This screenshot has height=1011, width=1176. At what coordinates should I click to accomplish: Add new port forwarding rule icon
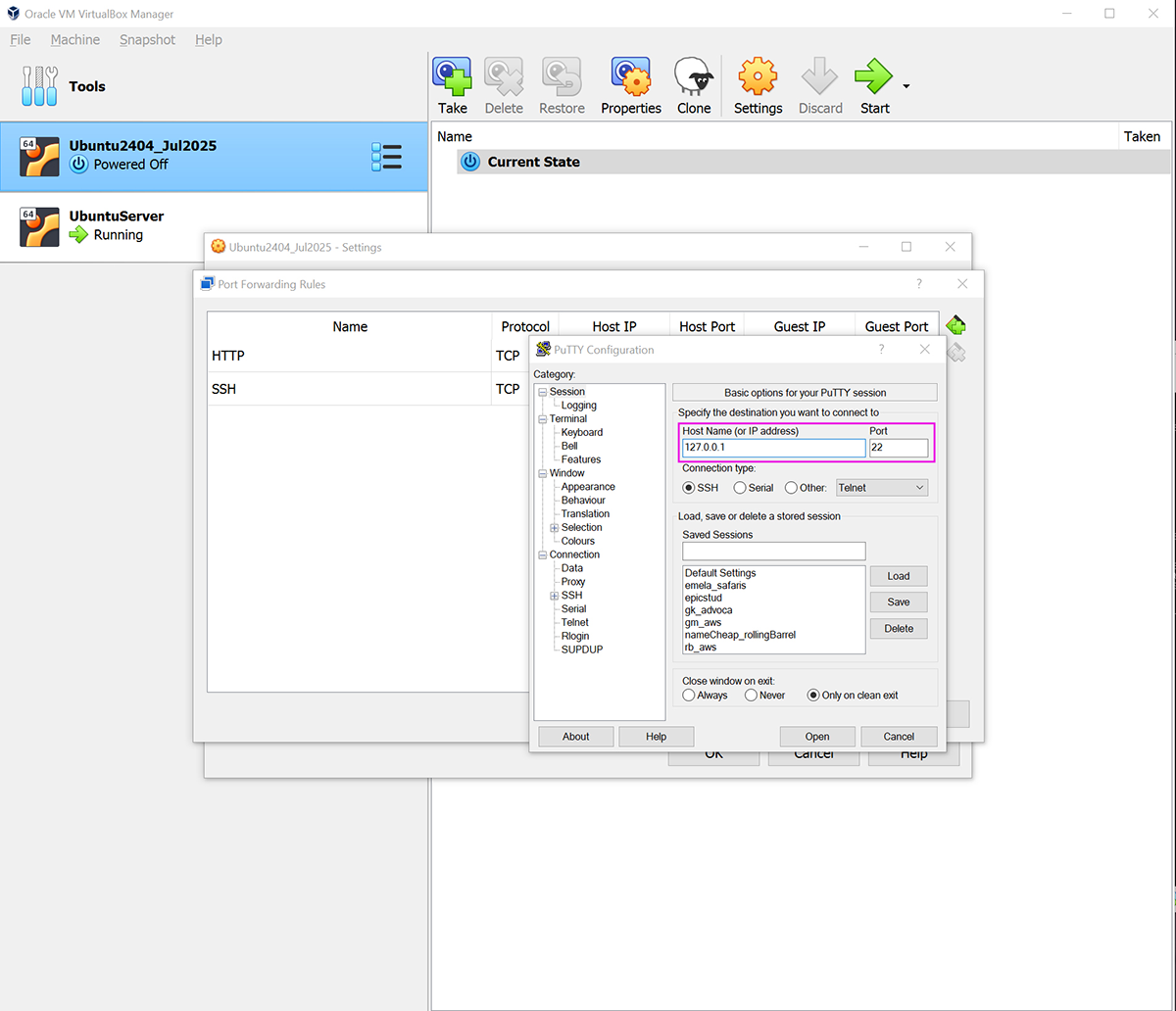click(956, 325)
